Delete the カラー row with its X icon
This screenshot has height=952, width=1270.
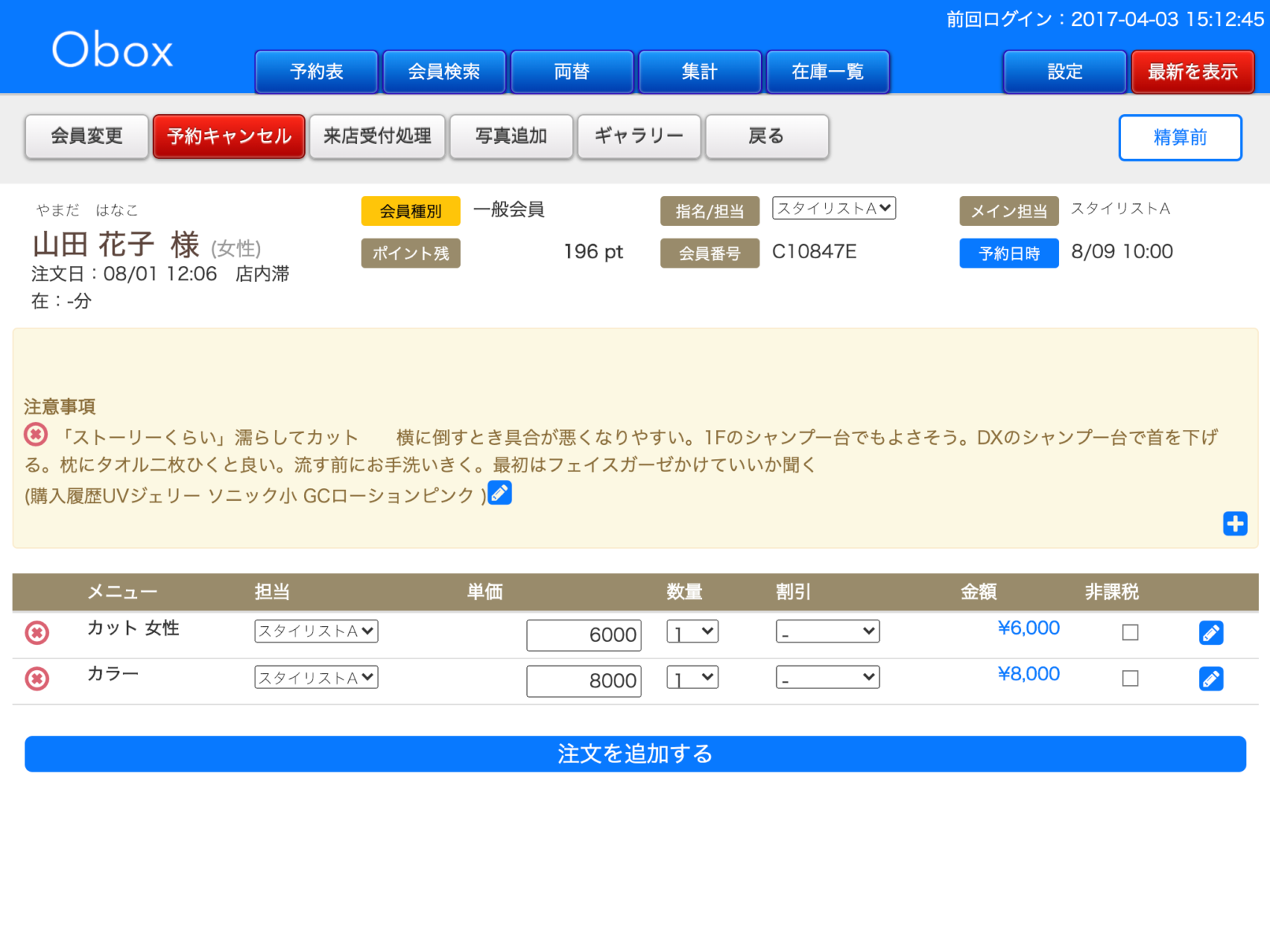point(36,679)
